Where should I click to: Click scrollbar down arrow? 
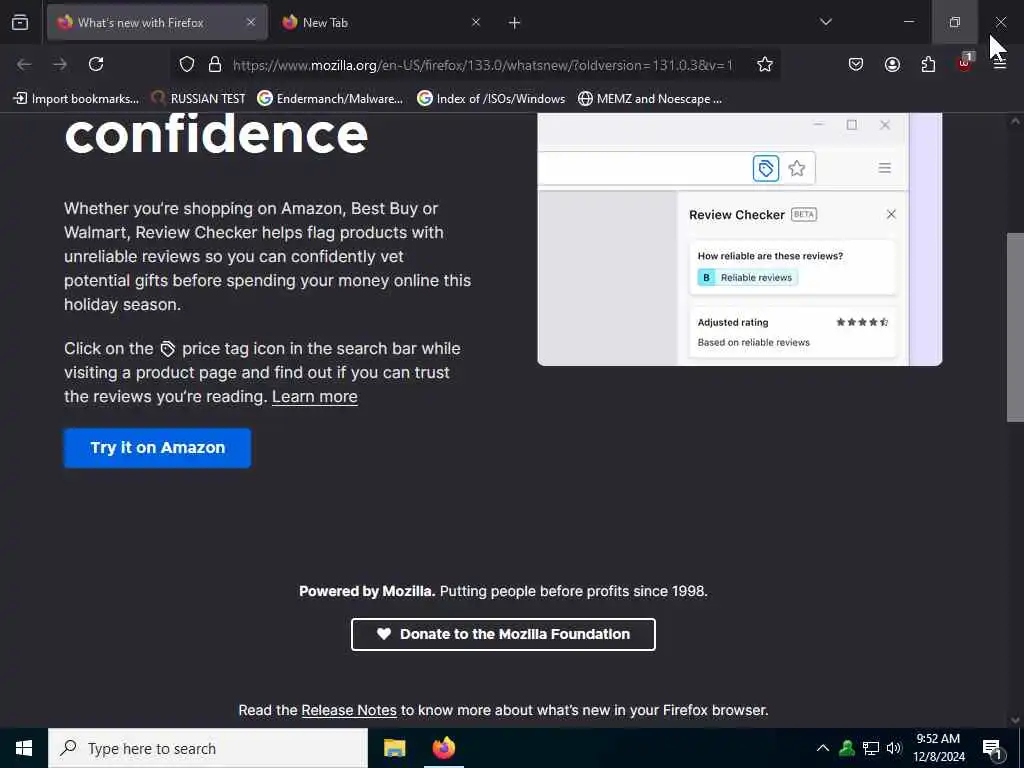point(1015,720)
